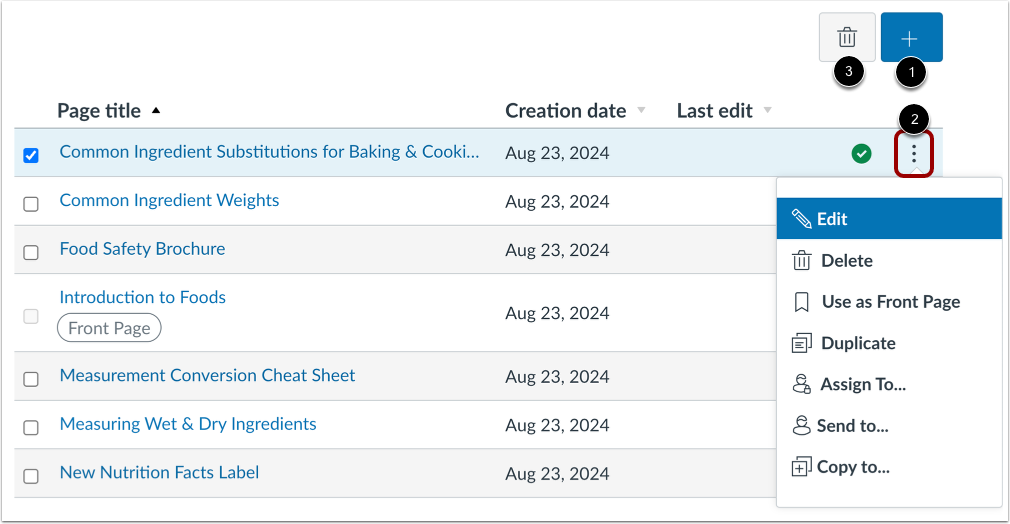Click the plus icon to add a page
Image resolution: width=1010 pixels, height=524 pixels.
coord(911,38)
